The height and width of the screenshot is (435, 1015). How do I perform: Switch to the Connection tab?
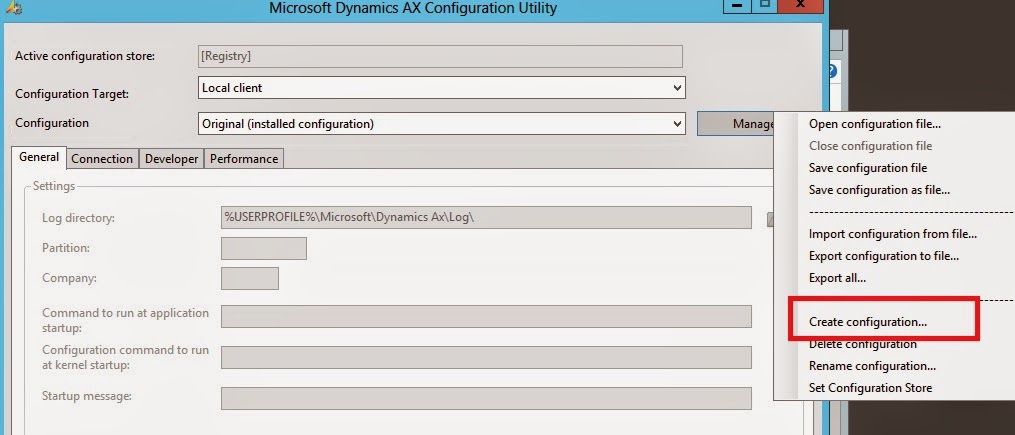tap(102, 159)
